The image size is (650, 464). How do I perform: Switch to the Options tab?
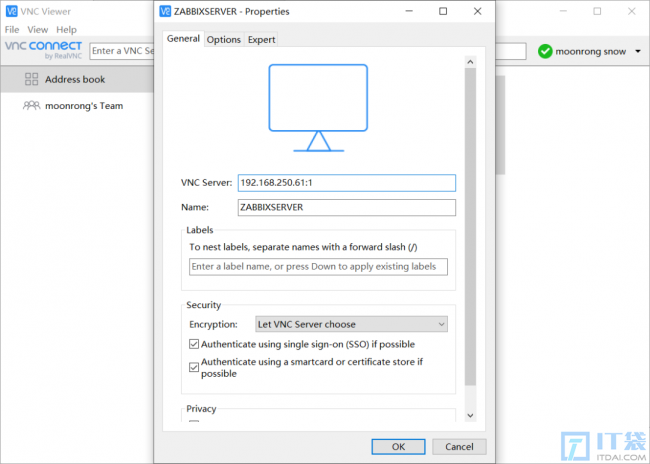pos(224,39)
